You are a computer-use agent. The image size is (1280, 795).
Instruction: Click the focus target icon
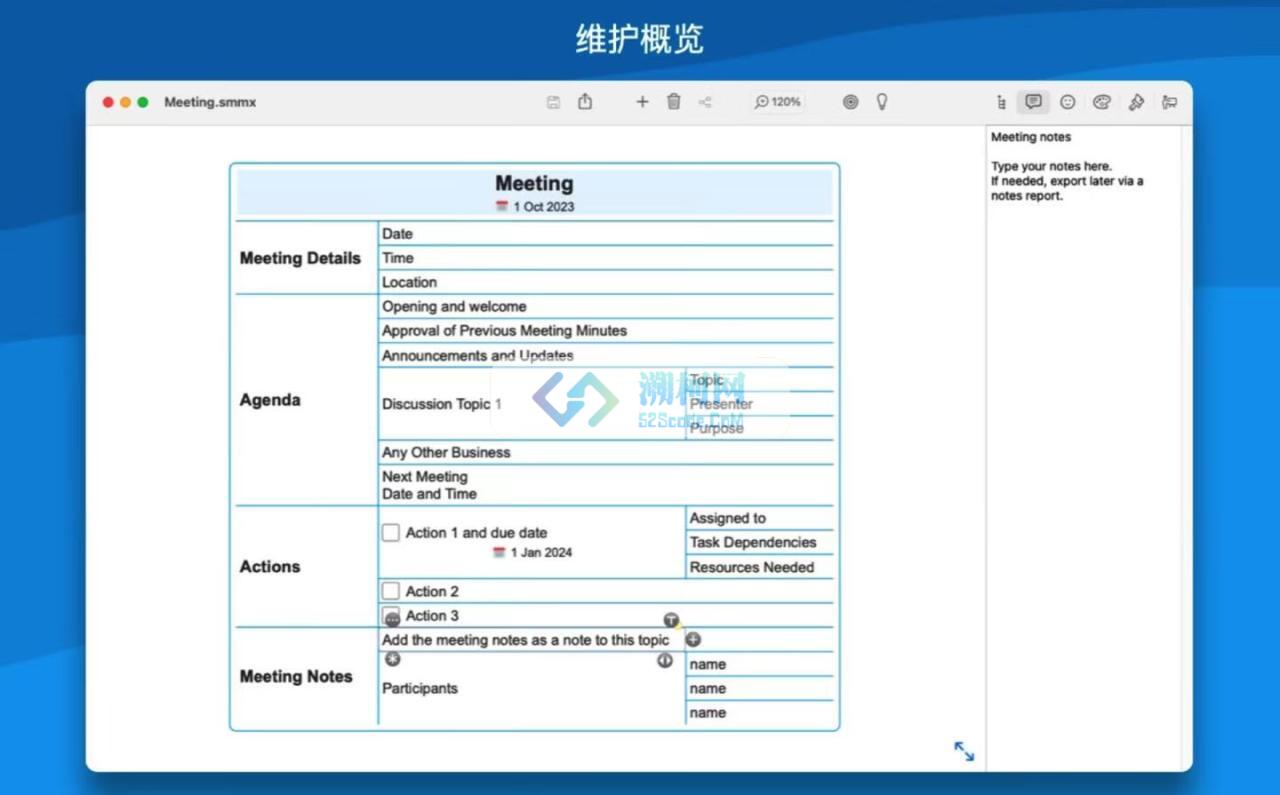click(x=850, y=102)
